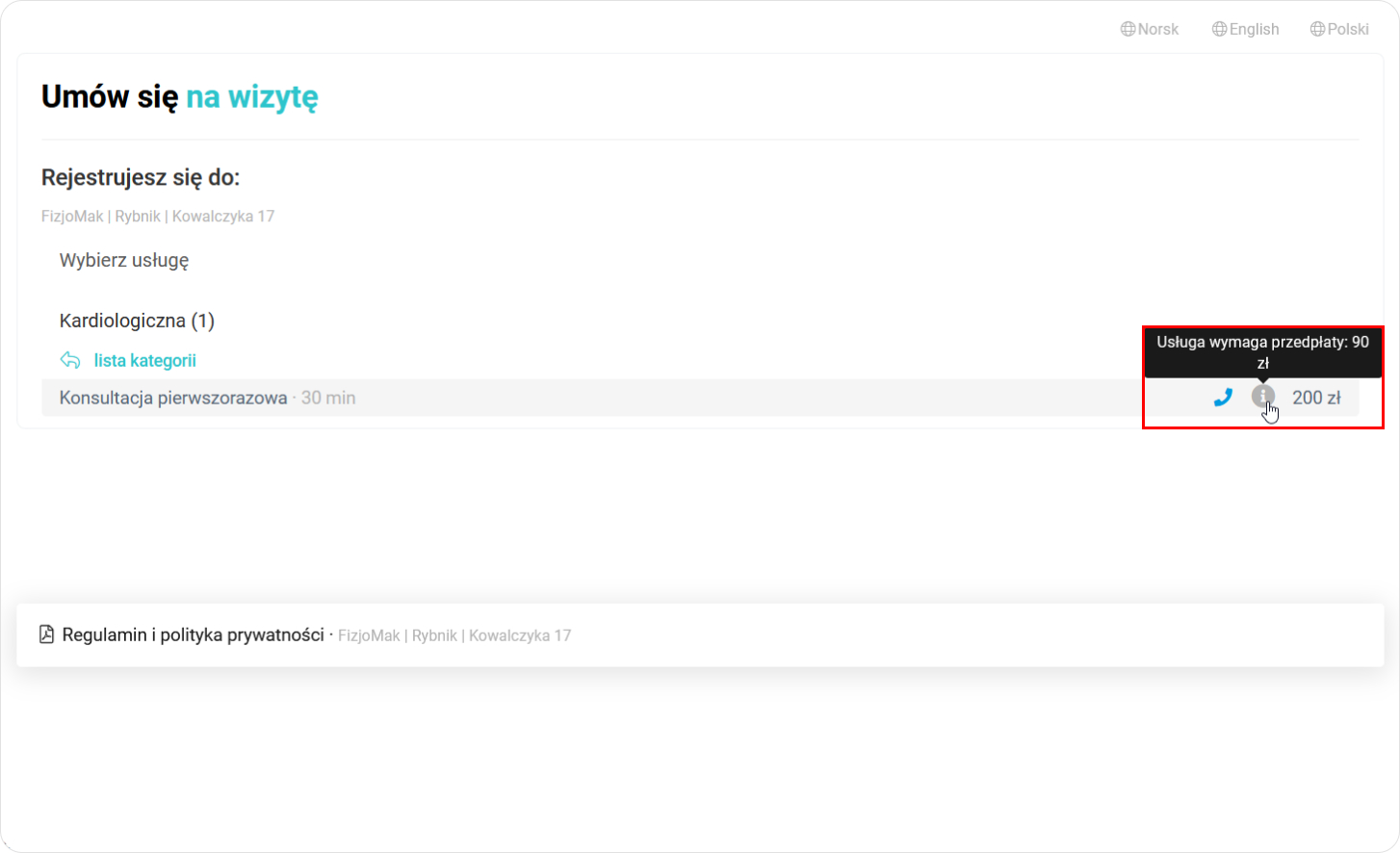Click the gray info icon beside 200 zł
Screen dimensions: 1400x853
[x=1263, y=396]
